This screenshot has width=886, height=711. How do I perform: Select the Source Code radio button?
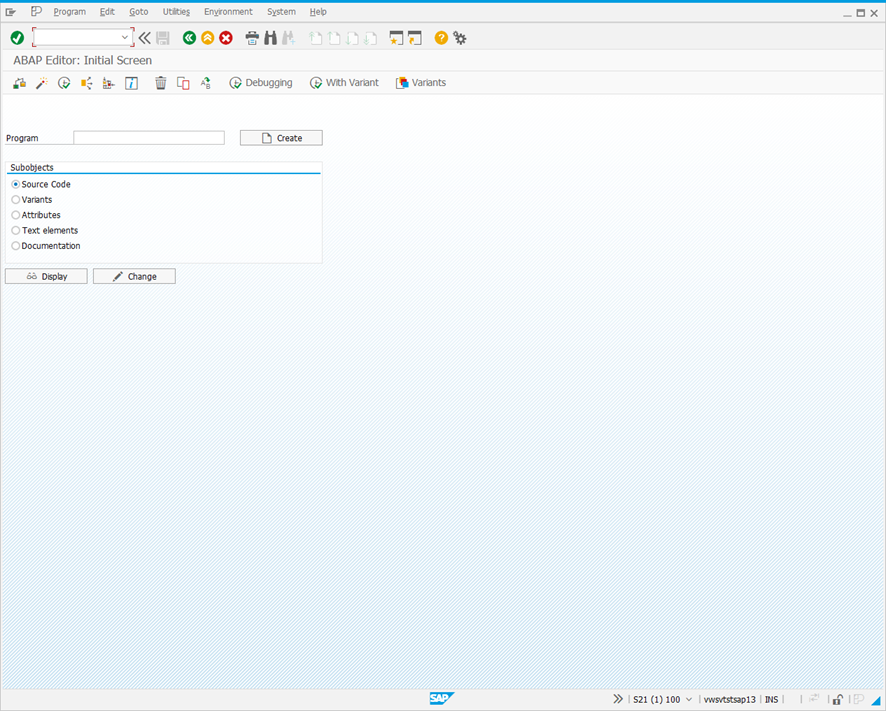pos(15,184)
